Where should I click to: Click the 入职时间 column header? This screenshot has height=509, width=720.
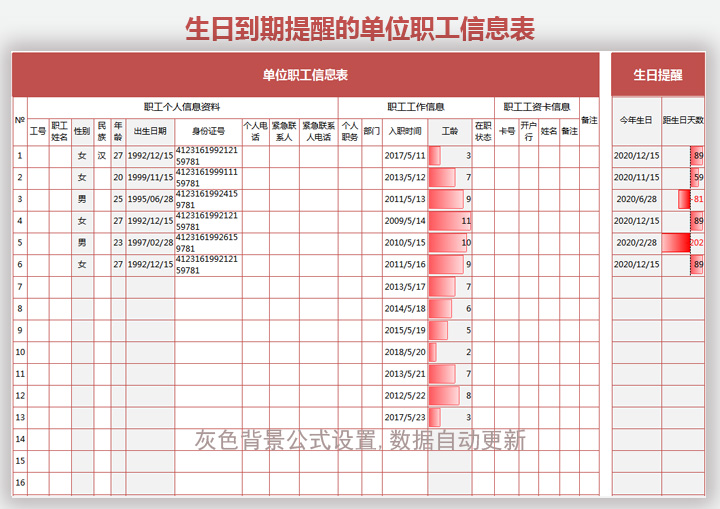click(x=405, y=131)
